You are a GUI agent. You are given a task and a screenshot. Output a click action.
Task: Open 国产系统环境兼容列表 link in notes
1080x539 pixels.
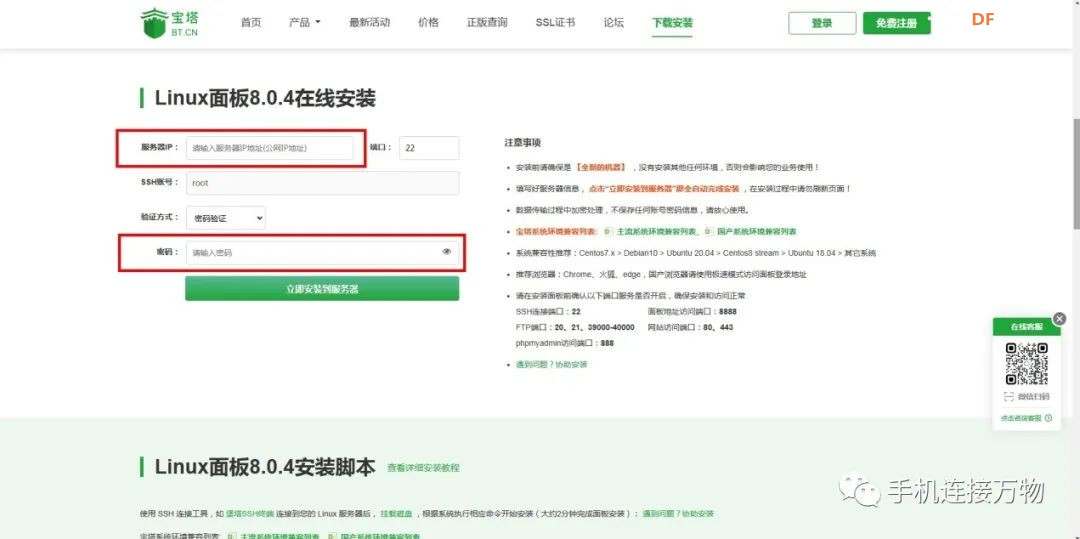click(756, 231)
